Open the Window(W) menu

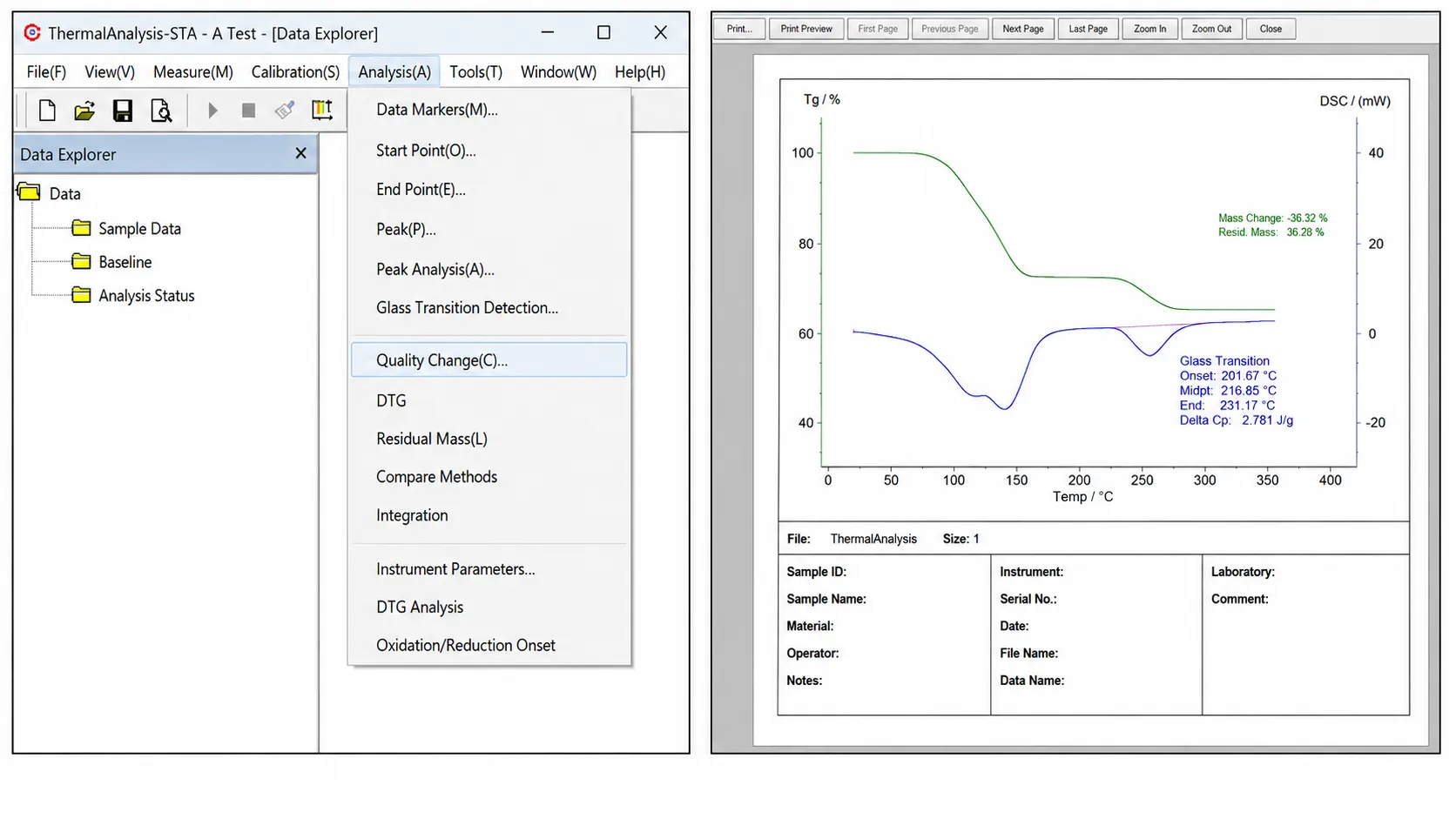tap(558, 72)
